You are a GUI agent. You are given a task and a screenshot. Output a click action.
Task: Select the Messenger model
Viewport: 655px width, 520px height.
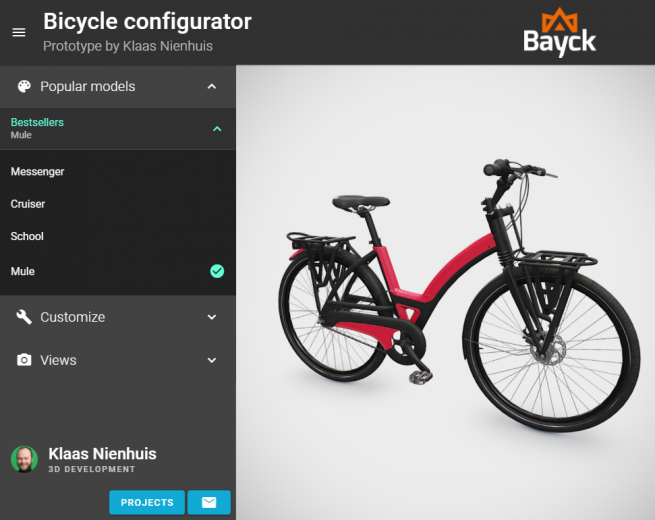tap(118, 172)
